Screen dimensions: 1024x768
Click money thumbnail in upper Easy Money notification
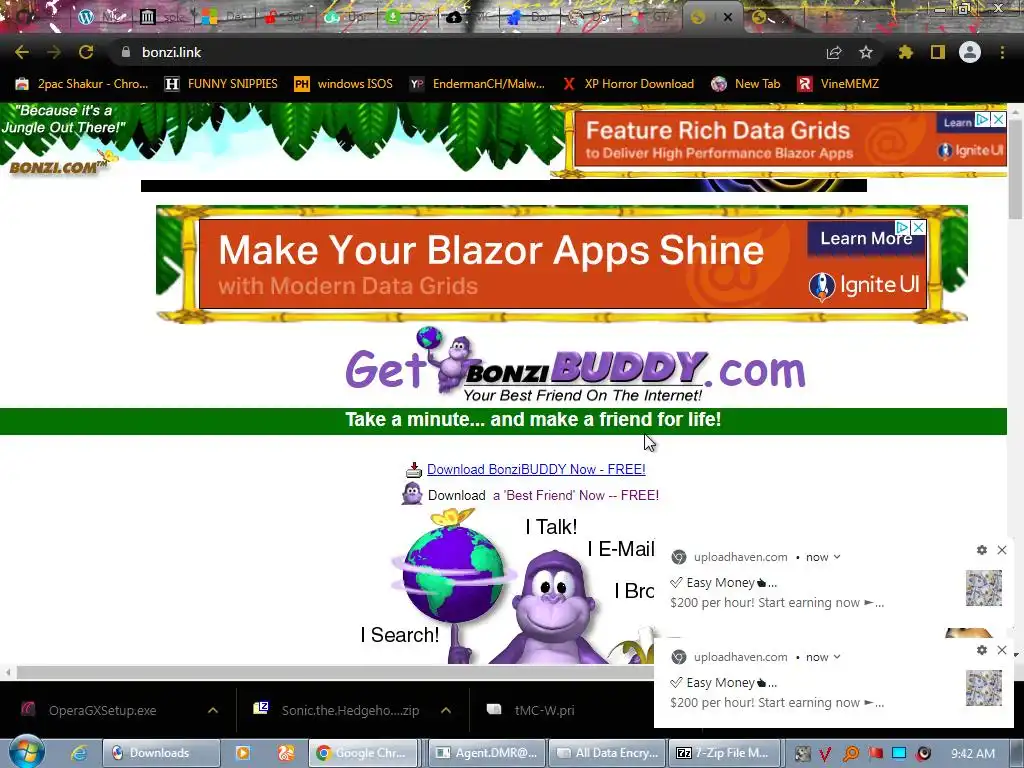pyautogui.click(x=984, y=588)
